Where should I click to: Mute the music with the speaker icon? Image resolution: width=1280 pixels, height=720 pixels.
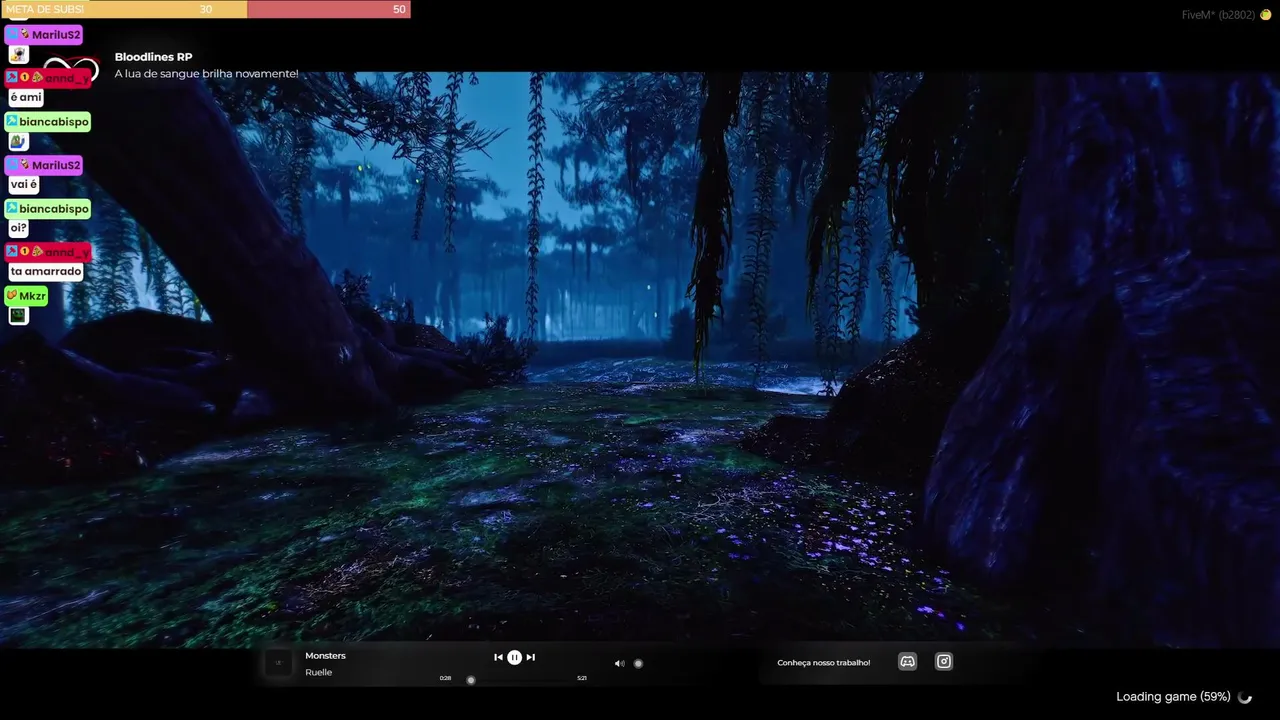point(619,663)
